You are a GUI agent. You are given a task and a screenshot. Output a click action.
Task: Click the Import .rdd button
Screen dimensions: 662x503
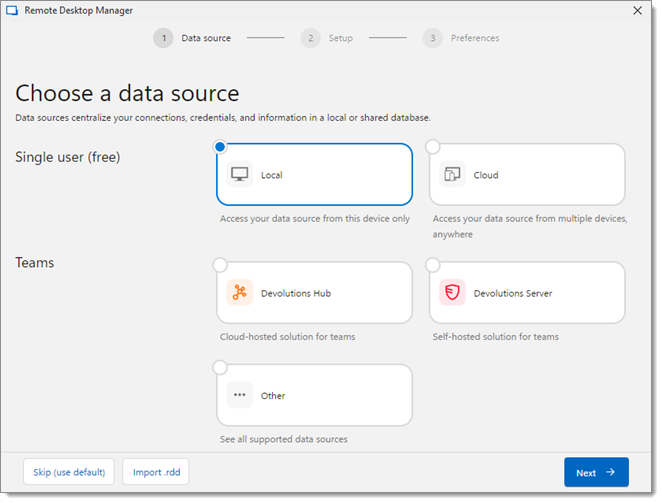[x=156, y=472]
